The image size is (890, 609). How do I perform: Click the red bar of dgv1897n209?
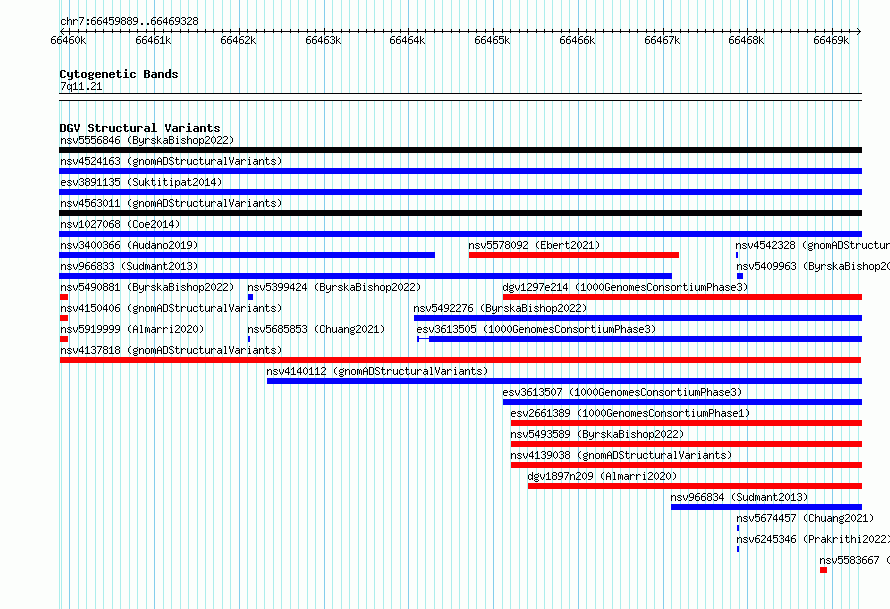tap(695, 486)
